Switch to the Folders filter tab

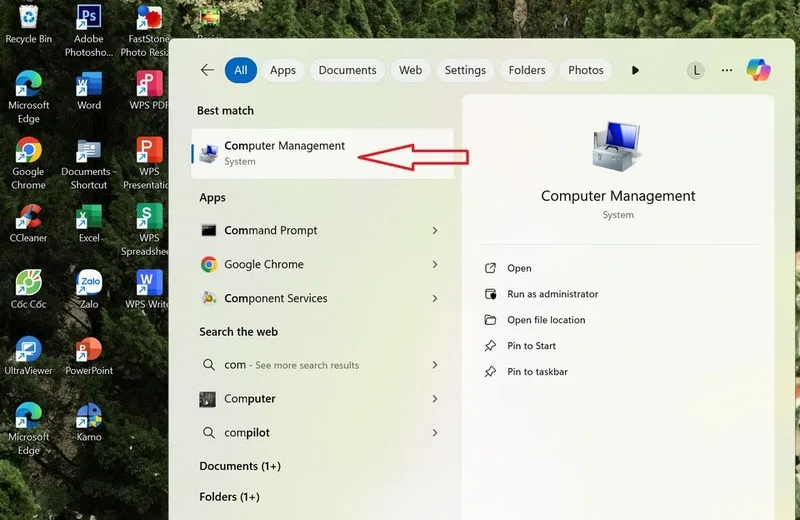click(x=527, y=70)
